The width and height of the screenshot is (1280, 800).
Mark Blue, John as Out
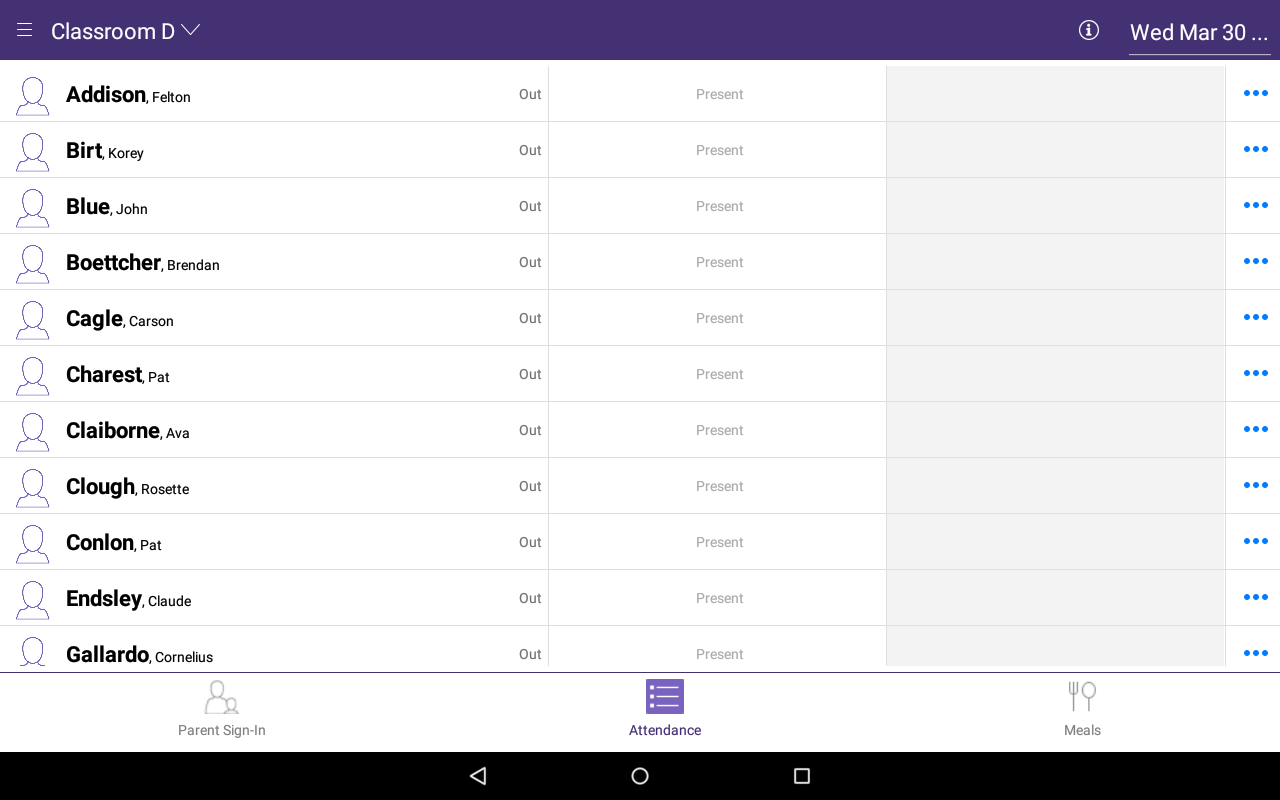[529, 206]
